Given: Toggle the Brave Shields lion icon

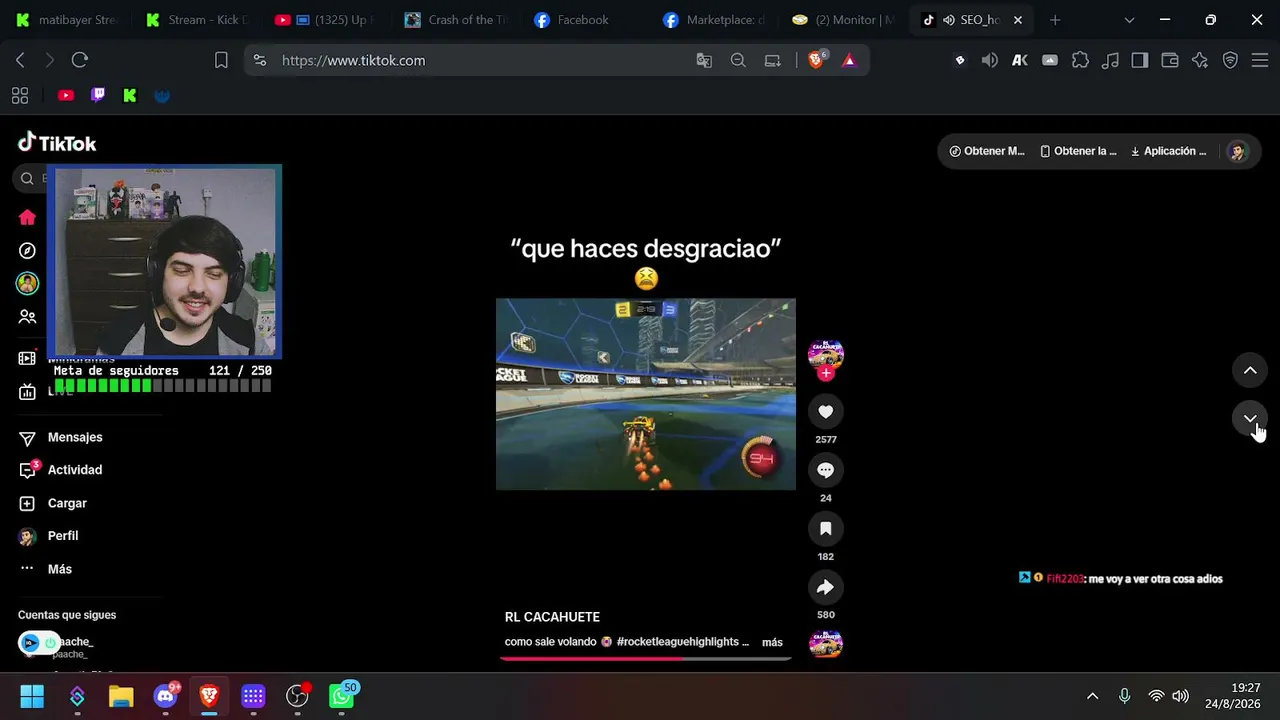Looking at the screenshot, I should 816,60.
